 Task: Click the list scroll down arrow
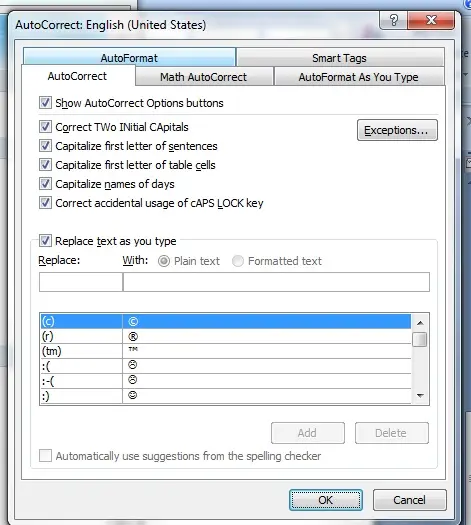coord(420,396)
